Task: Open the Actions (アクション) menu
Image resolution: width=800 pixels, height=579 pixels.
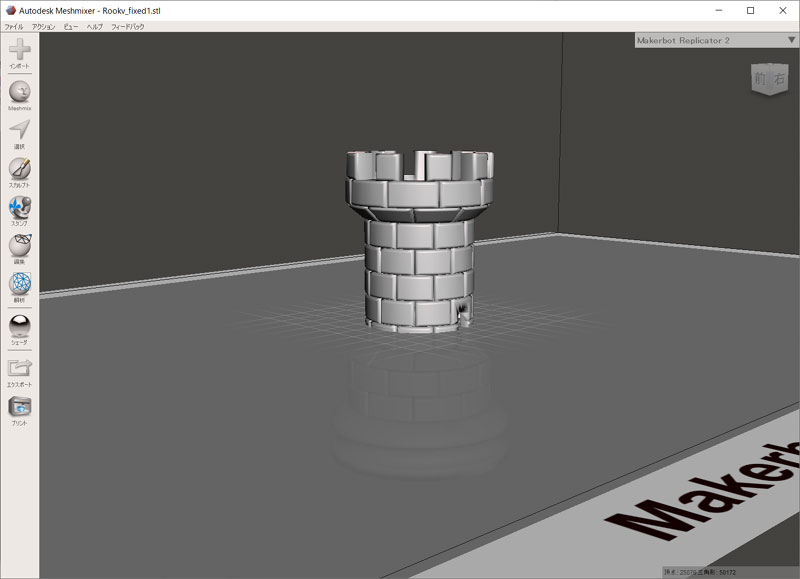Action: [43, 26]
